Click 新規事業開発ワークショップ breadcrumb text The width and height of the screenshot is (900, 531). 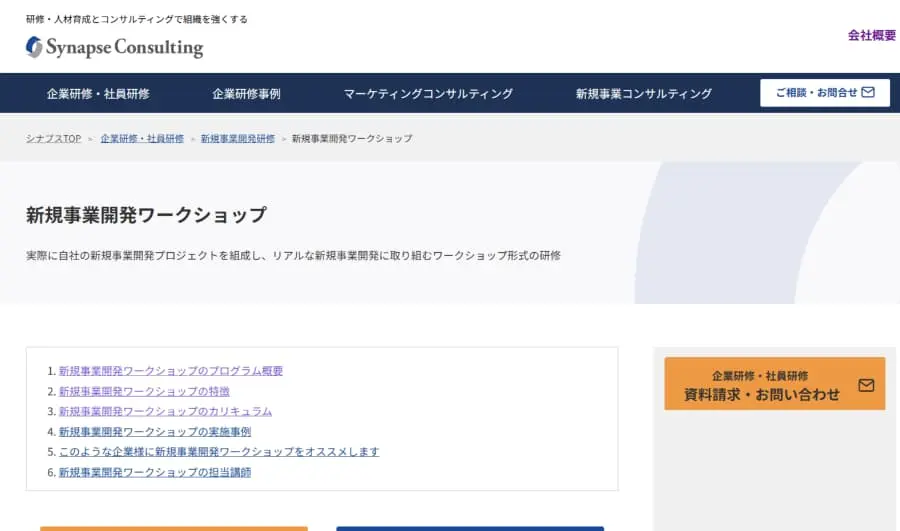coord(352,138)
